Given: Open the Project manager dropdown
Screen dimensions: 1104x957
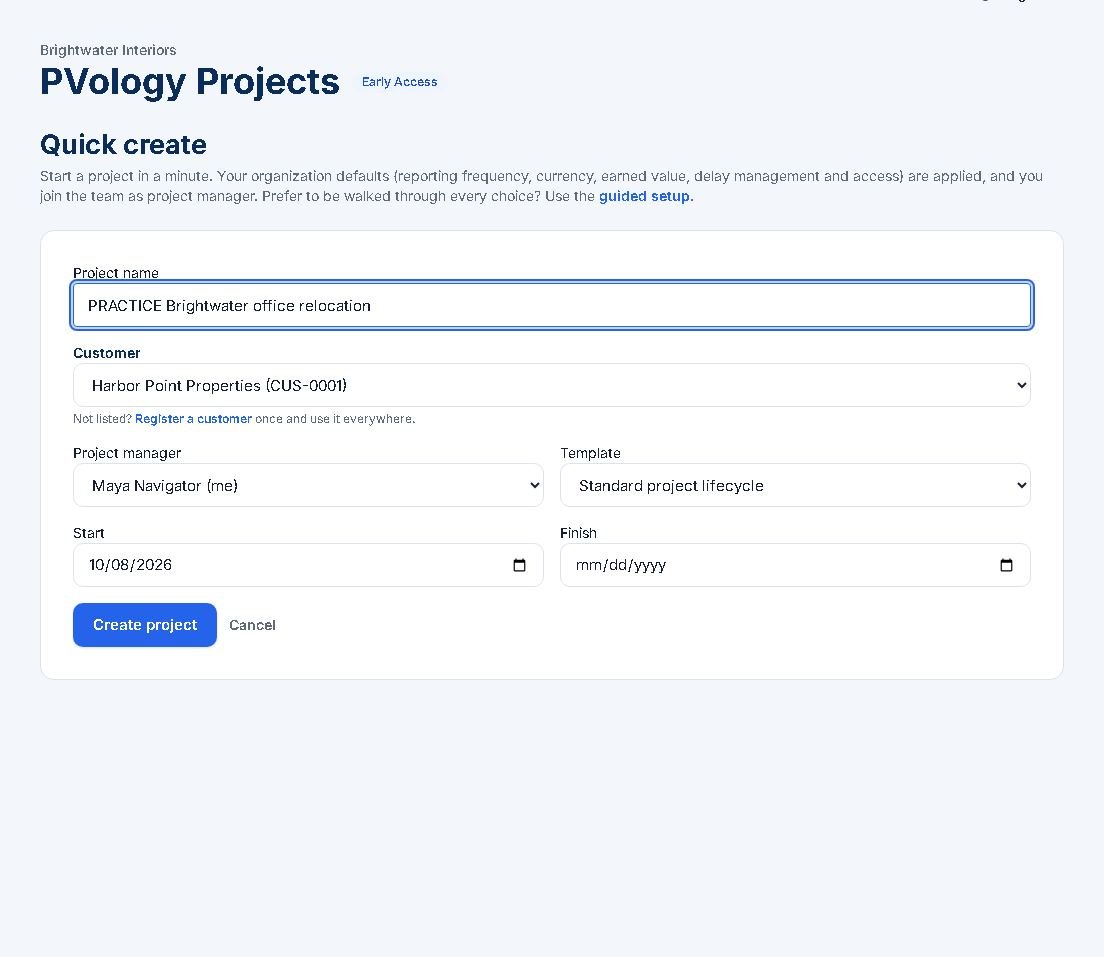Looking at the screenshot, I should [308, 485].
